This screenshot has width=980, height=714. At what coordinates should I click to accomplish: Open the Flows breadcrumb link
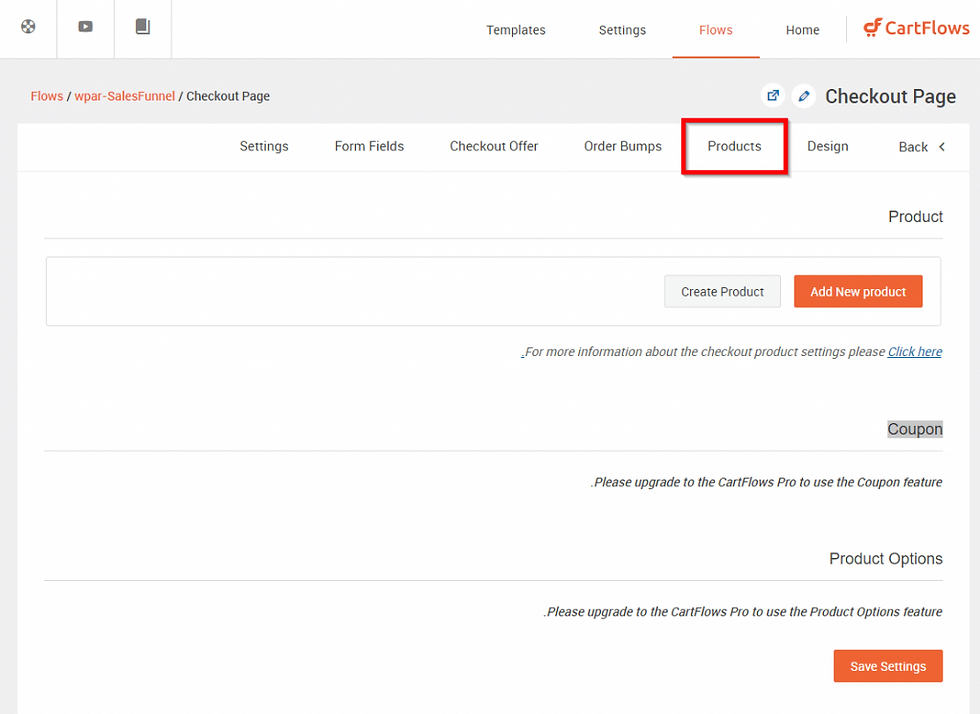click(x=47, y=96)
